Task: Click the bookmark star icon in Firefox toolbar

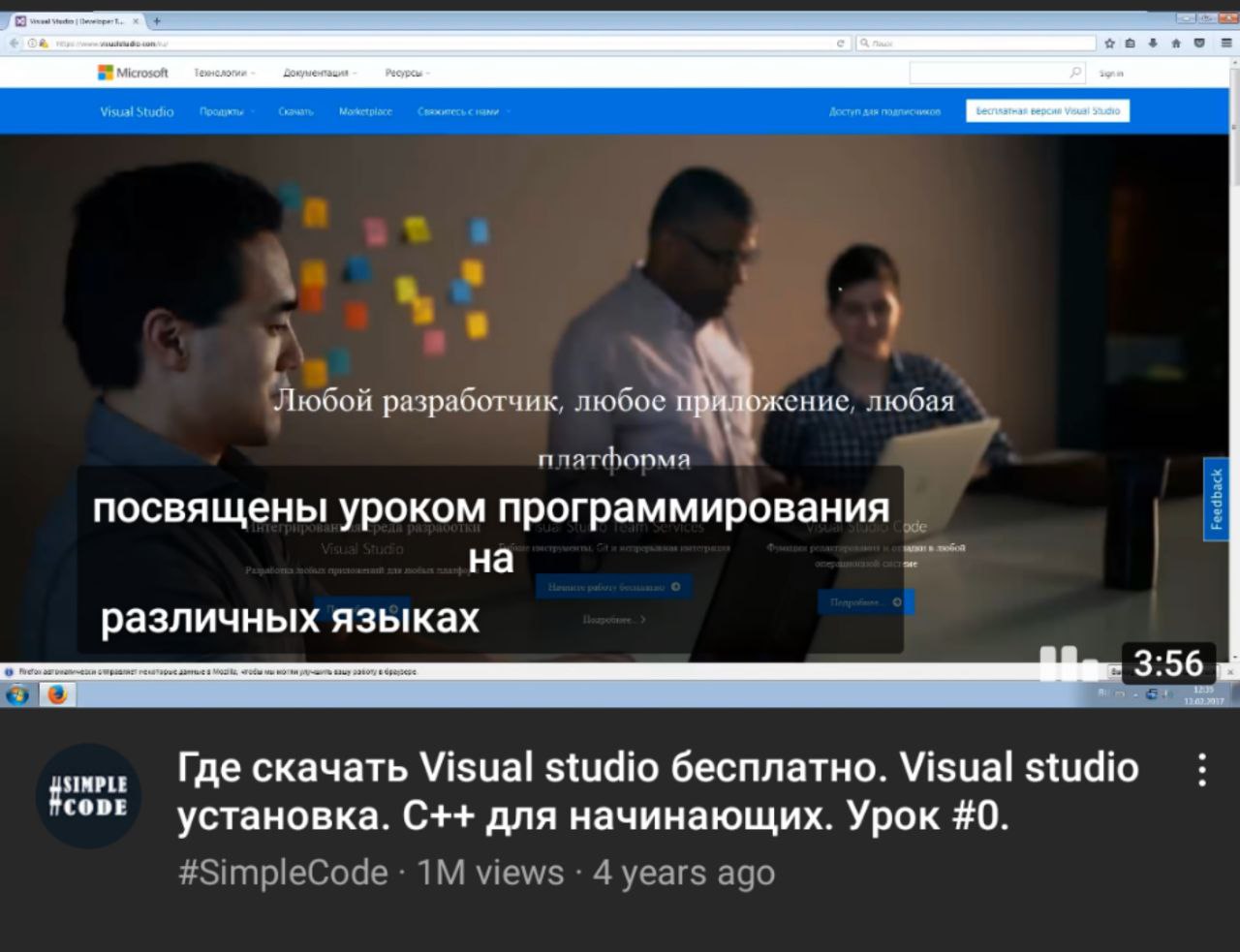Action: pyautogui.click(x=1110, y=44)
